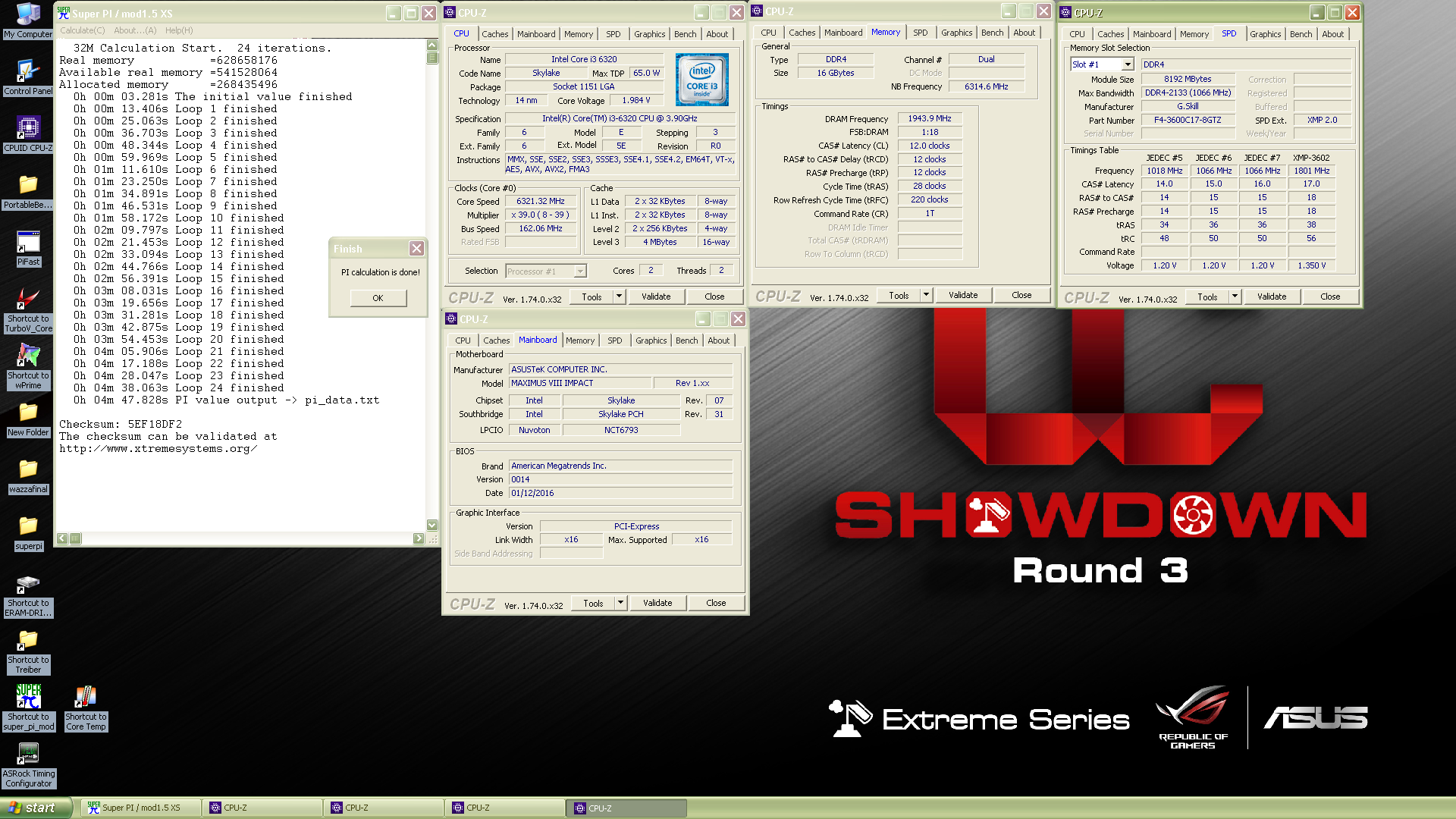Click the Core Speed 6321.32 MHz value
The width and height of the screenshot is (1456, 819).
point(541,201)
